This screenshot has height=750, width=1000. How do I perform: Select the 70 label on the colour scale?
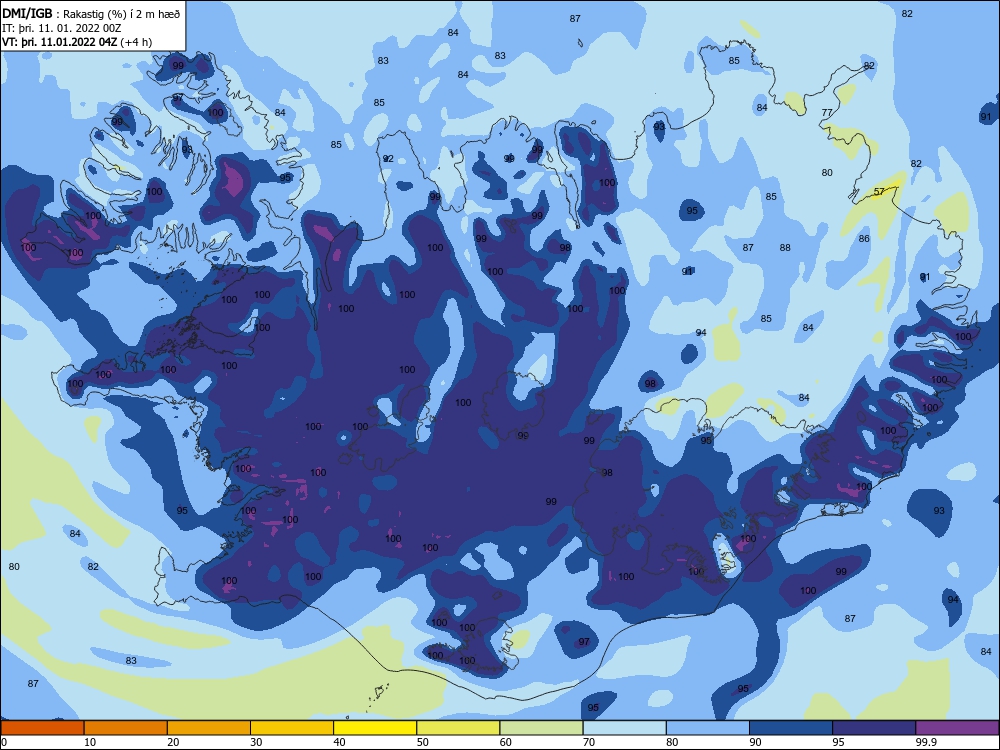click(x=589, y=742)
